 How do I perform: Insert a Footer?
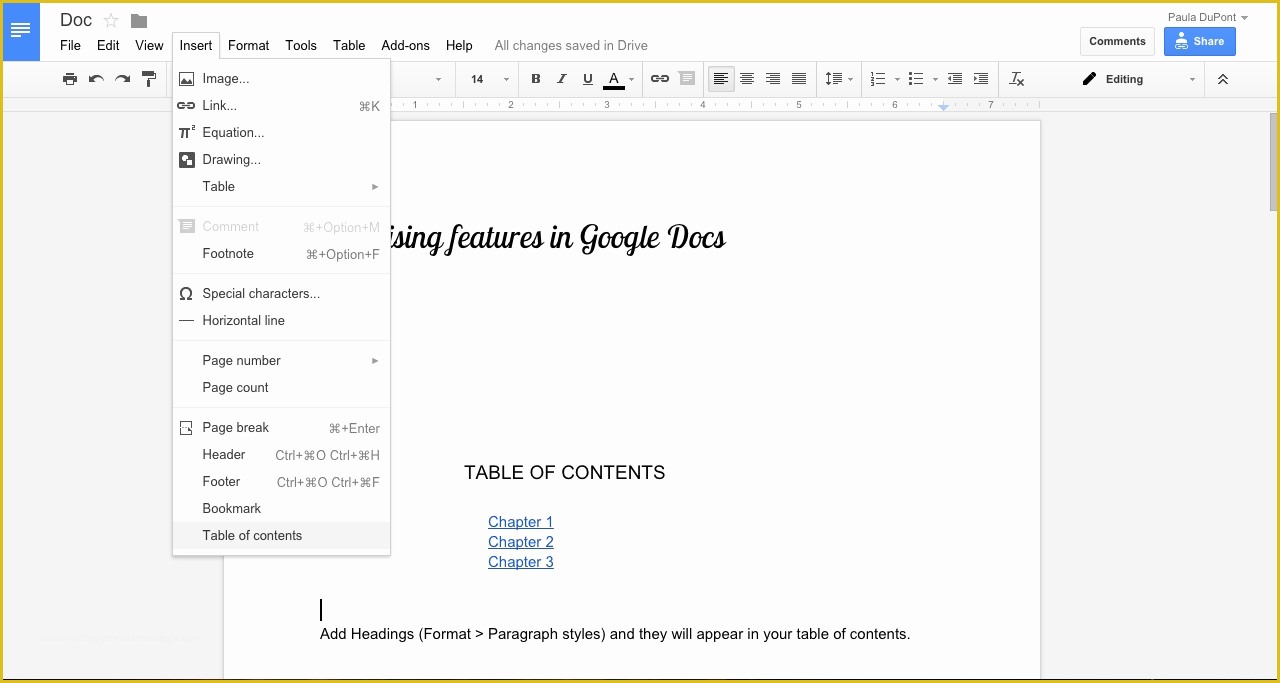pos(281,481)
